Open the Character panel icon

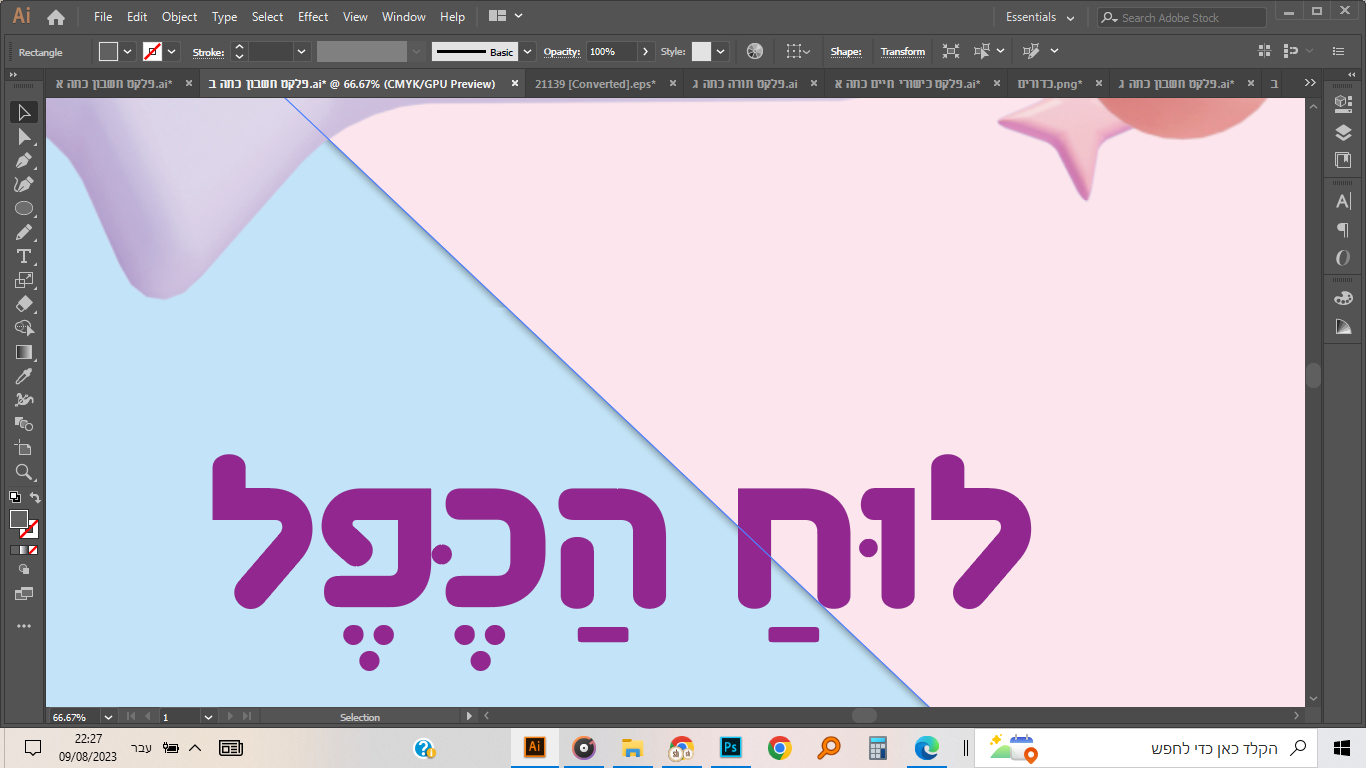pyautogui.click(x=1343, y=202)
